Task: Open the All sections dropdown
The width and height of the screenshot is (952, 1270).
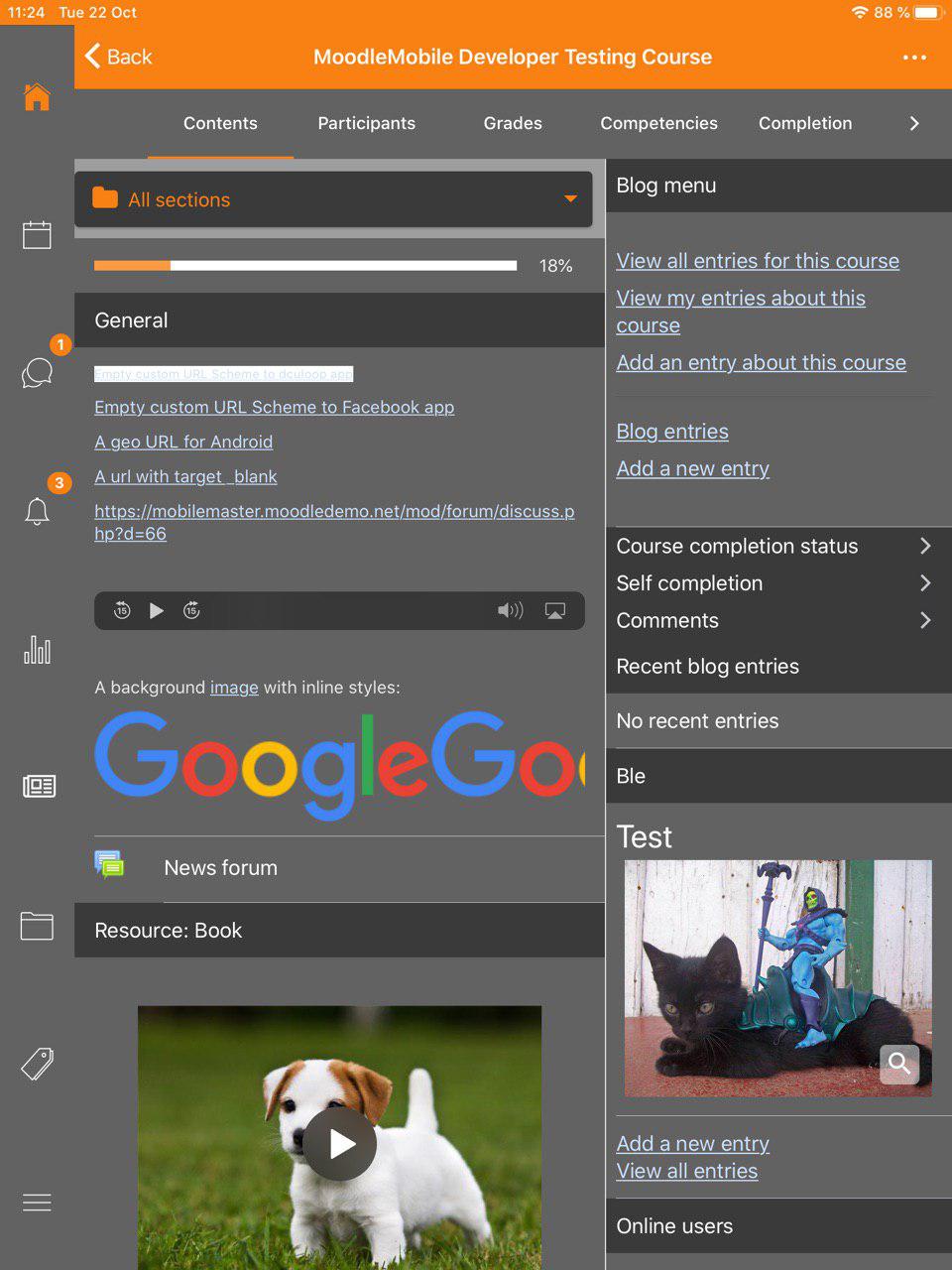Action: click(333, 199)
